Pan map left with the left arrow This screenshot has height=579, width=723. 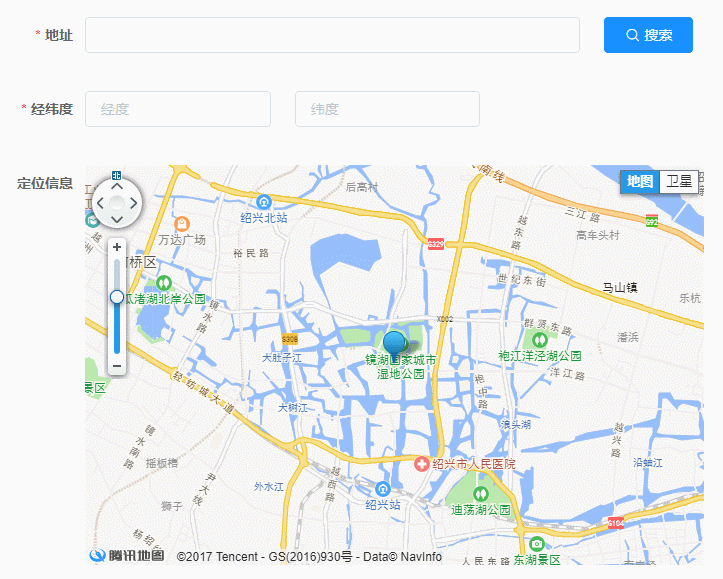[101, 203]
